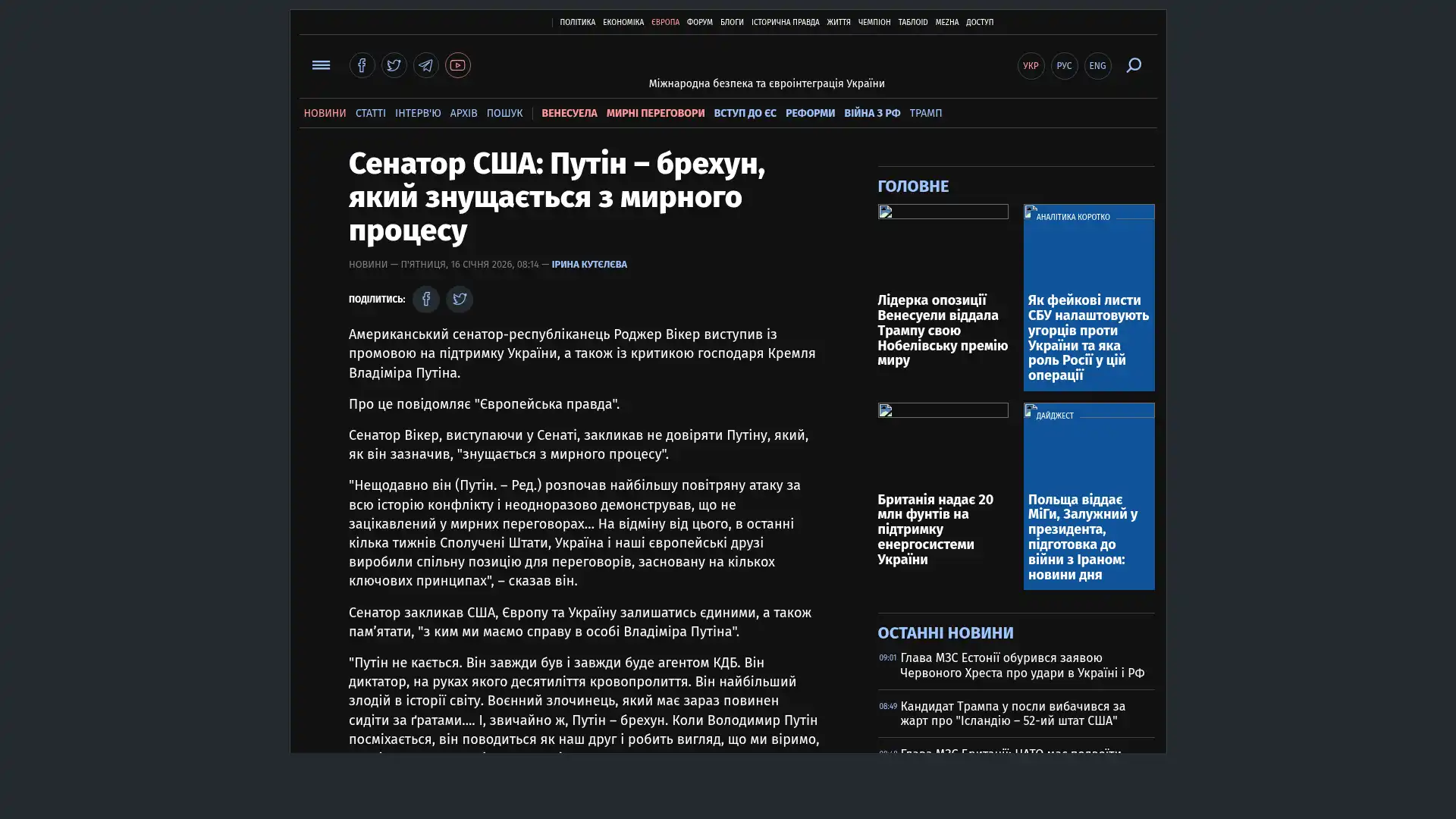
Task: Click author name Ірина Кутєлєва
Action: [588, 265]
